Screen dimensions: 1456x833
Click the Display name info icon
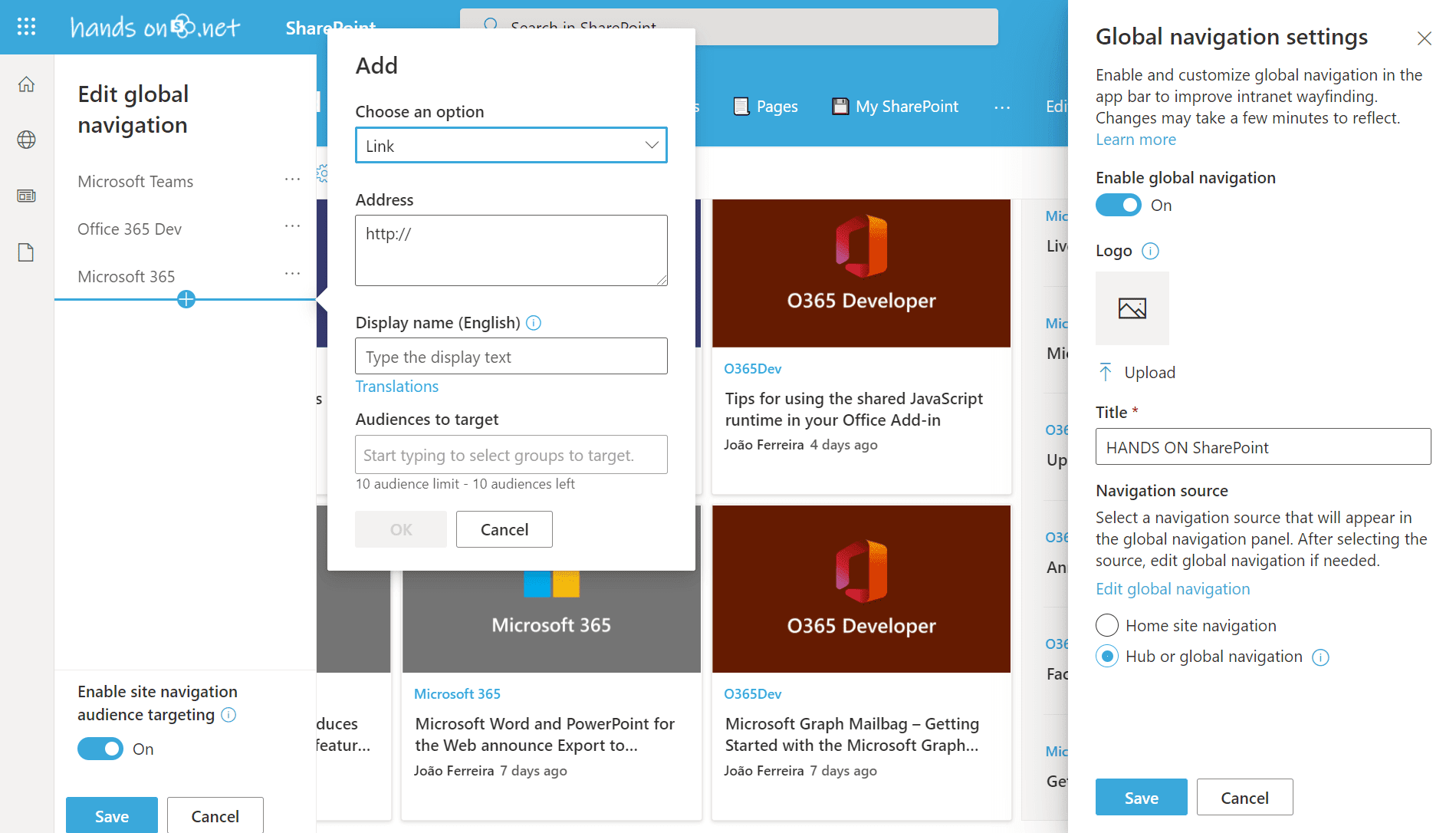tap(534, 323)
